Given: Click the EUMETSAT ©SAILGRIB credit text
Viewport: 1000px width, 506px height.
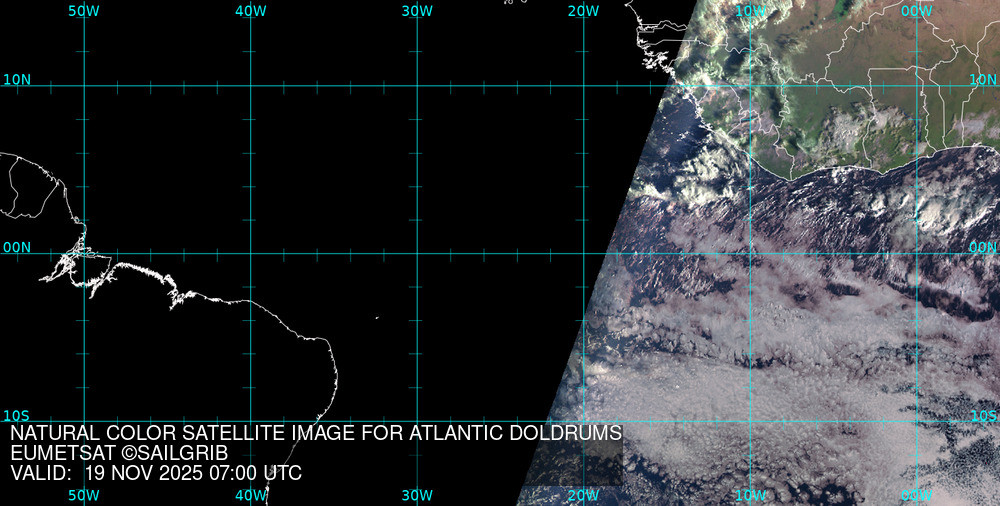Looking at the screenshot, I should pyautogui.click(x=119, y=453).
